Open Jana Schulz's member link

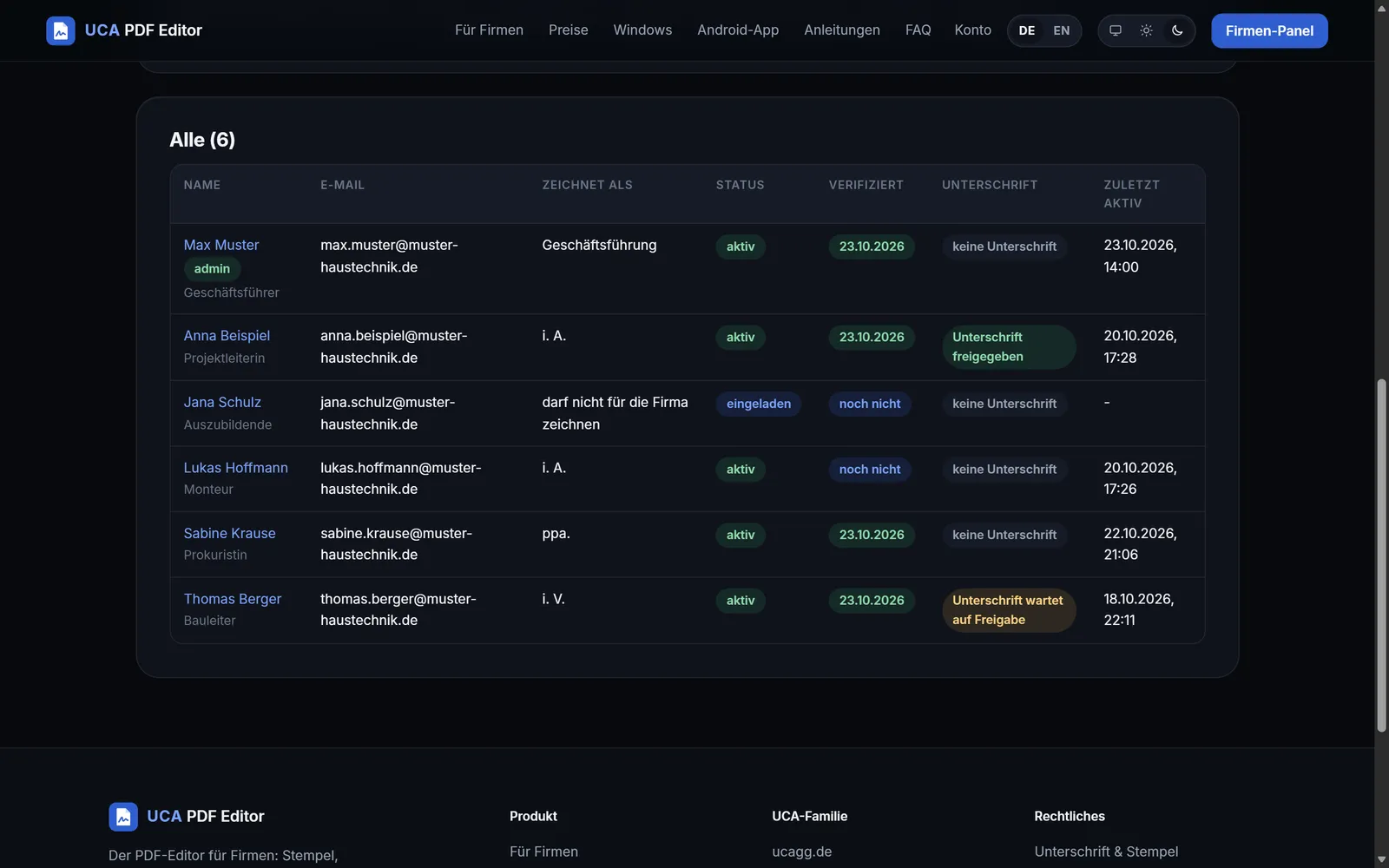click(222, 403)
